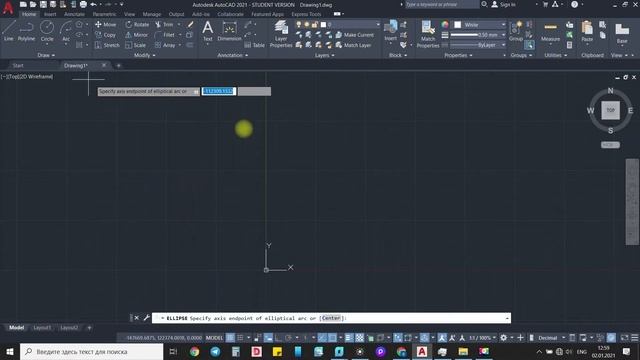640x360 pixels.
Task: Click the Group tool
Action: (x=516, y=31)
